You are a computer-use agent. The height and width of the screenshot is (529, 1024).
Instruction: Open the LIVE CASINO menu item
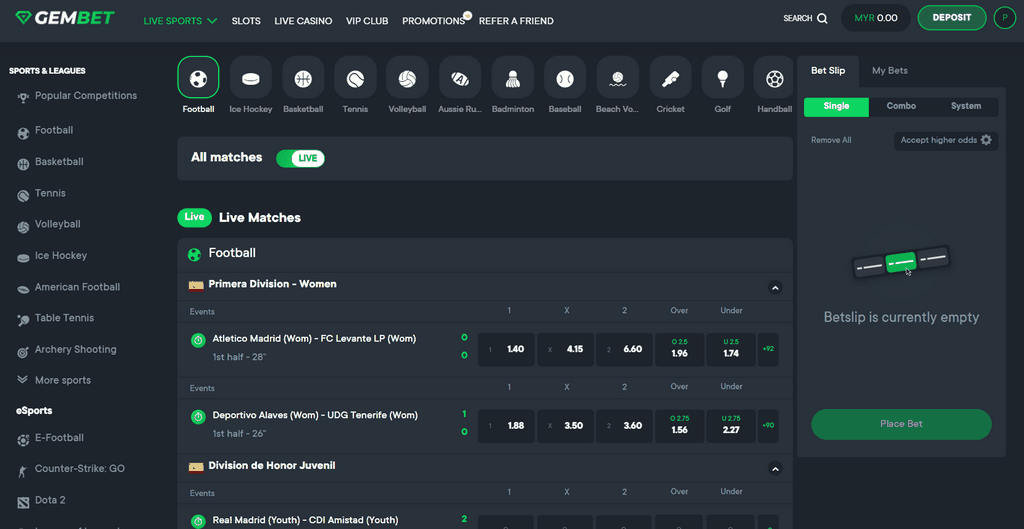303,21
